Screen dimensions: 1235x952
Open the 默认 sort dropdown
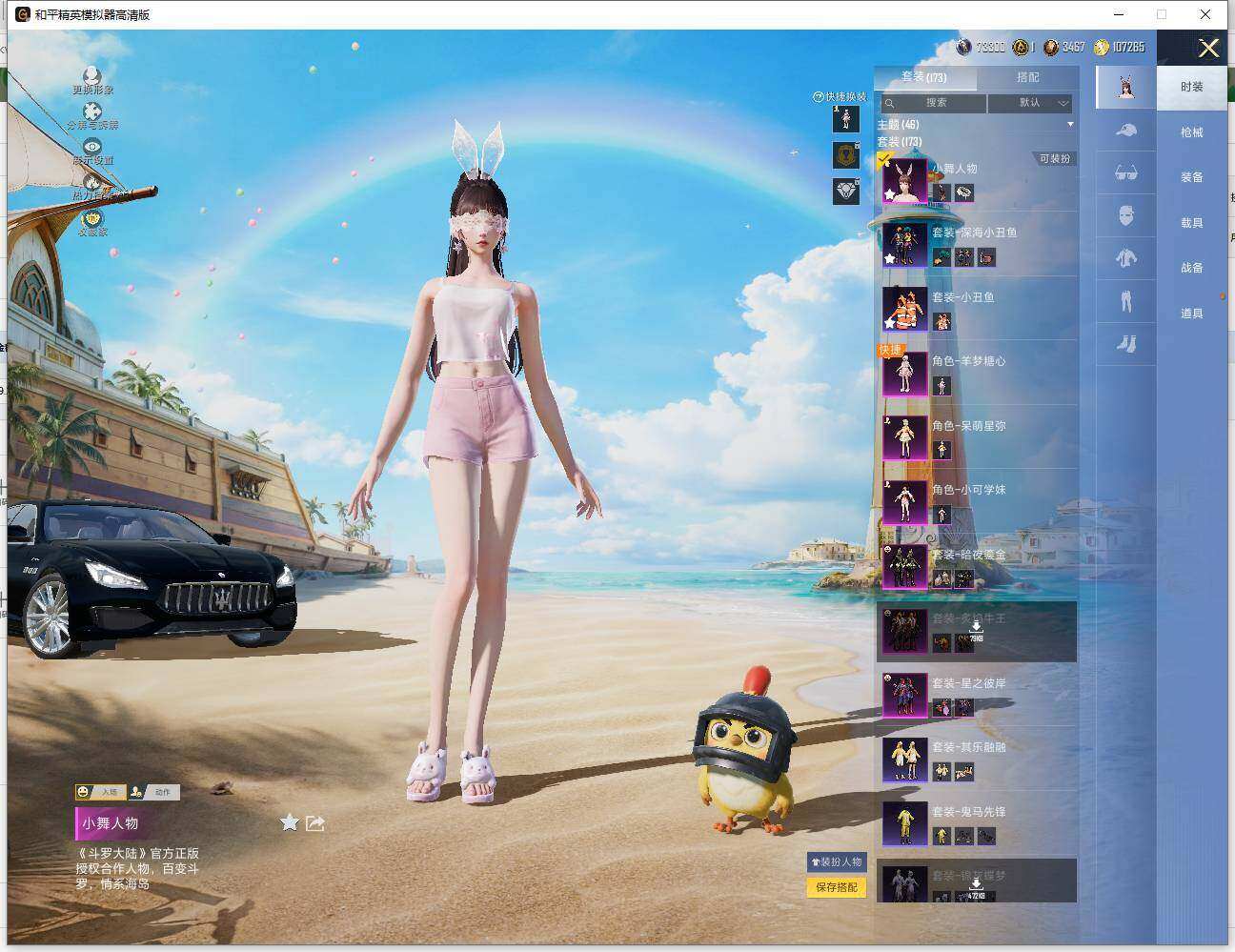click(1031, 103)
